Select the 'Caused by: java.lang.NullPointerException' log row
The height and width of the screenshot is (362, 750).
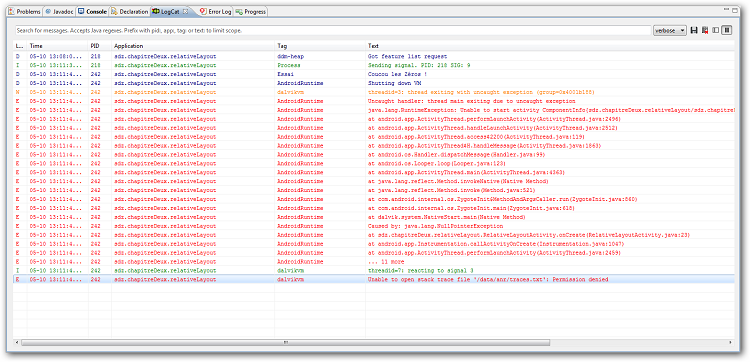[374, 226]
